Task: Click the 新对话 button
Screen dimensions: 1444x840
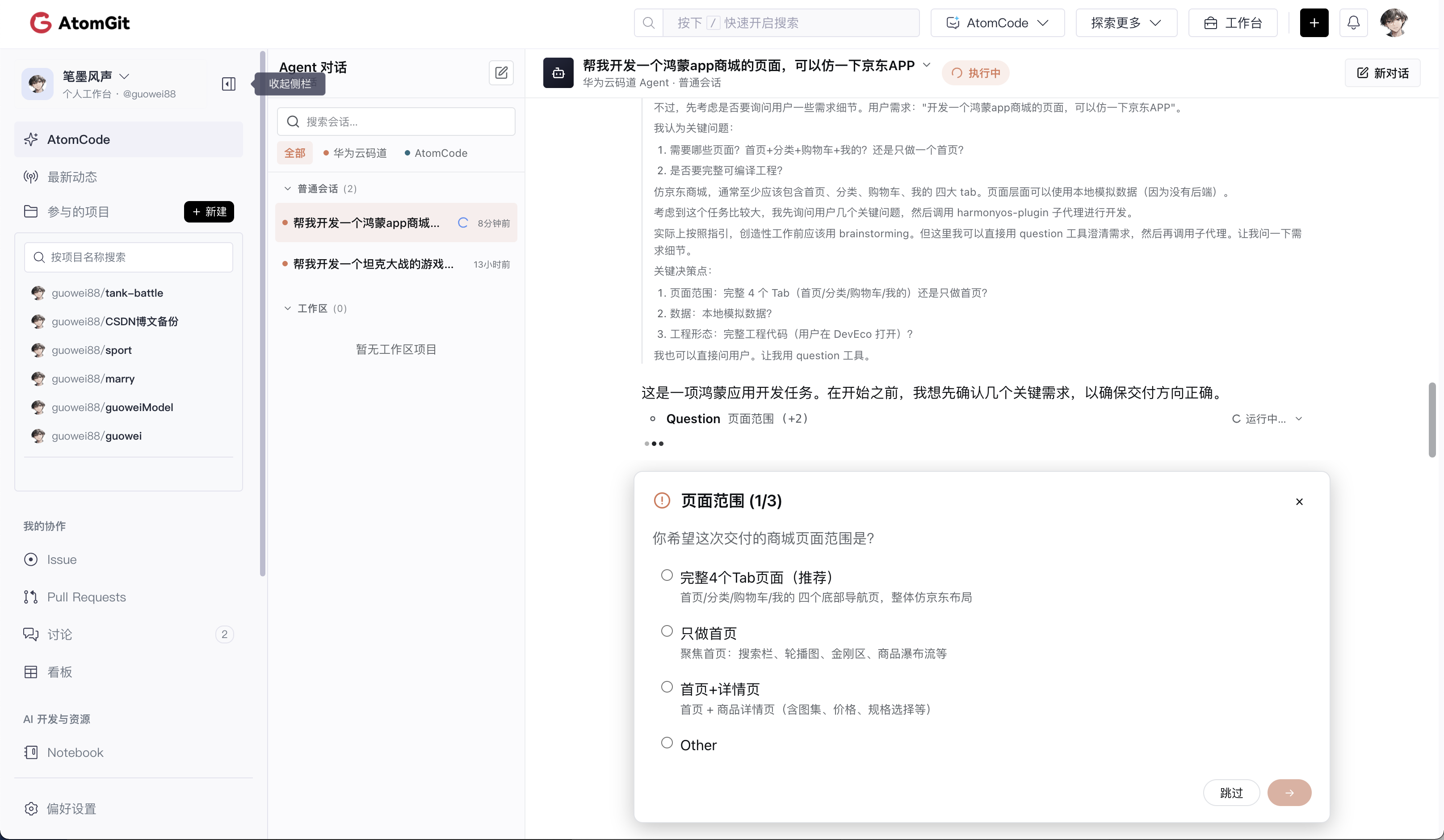Action: click(1382, 73)
